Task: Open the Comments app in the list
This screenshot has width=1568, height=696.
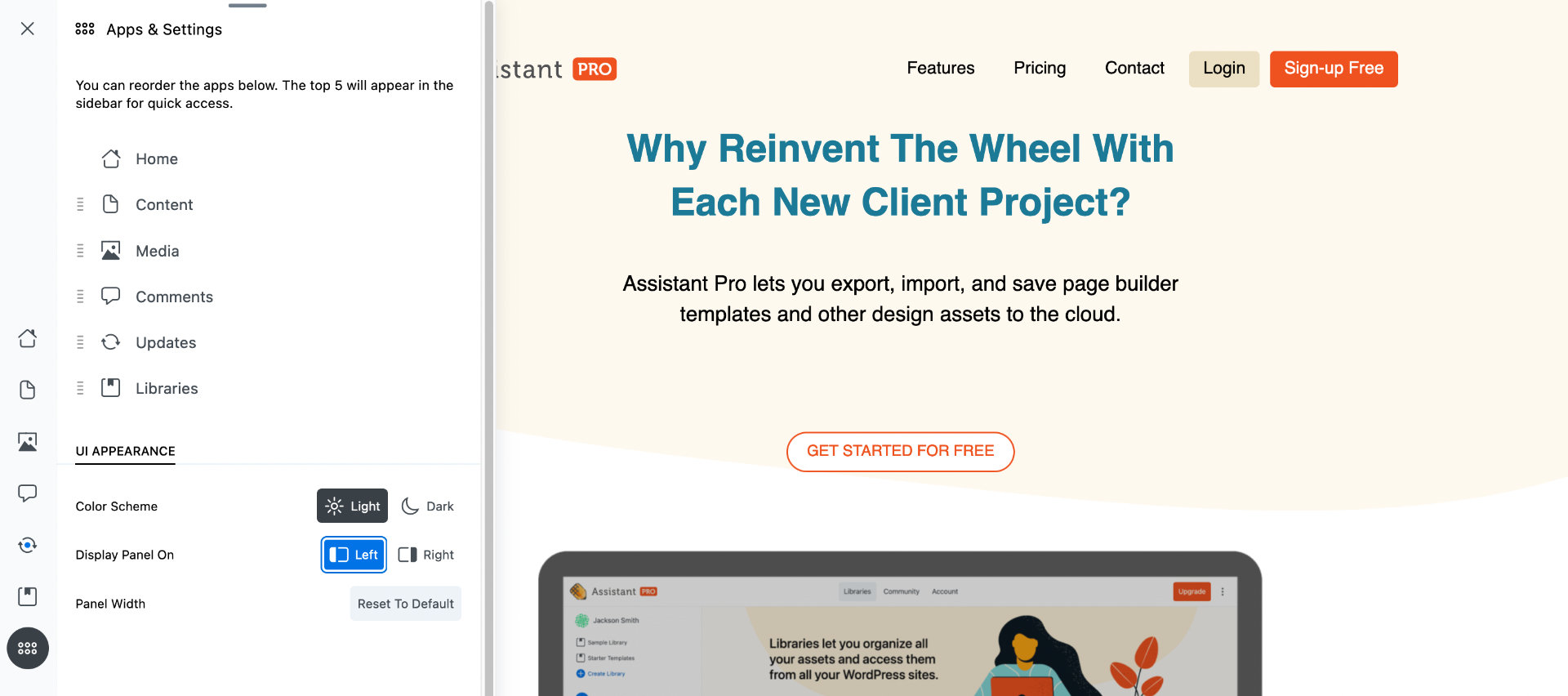Action: click(174, 297)
